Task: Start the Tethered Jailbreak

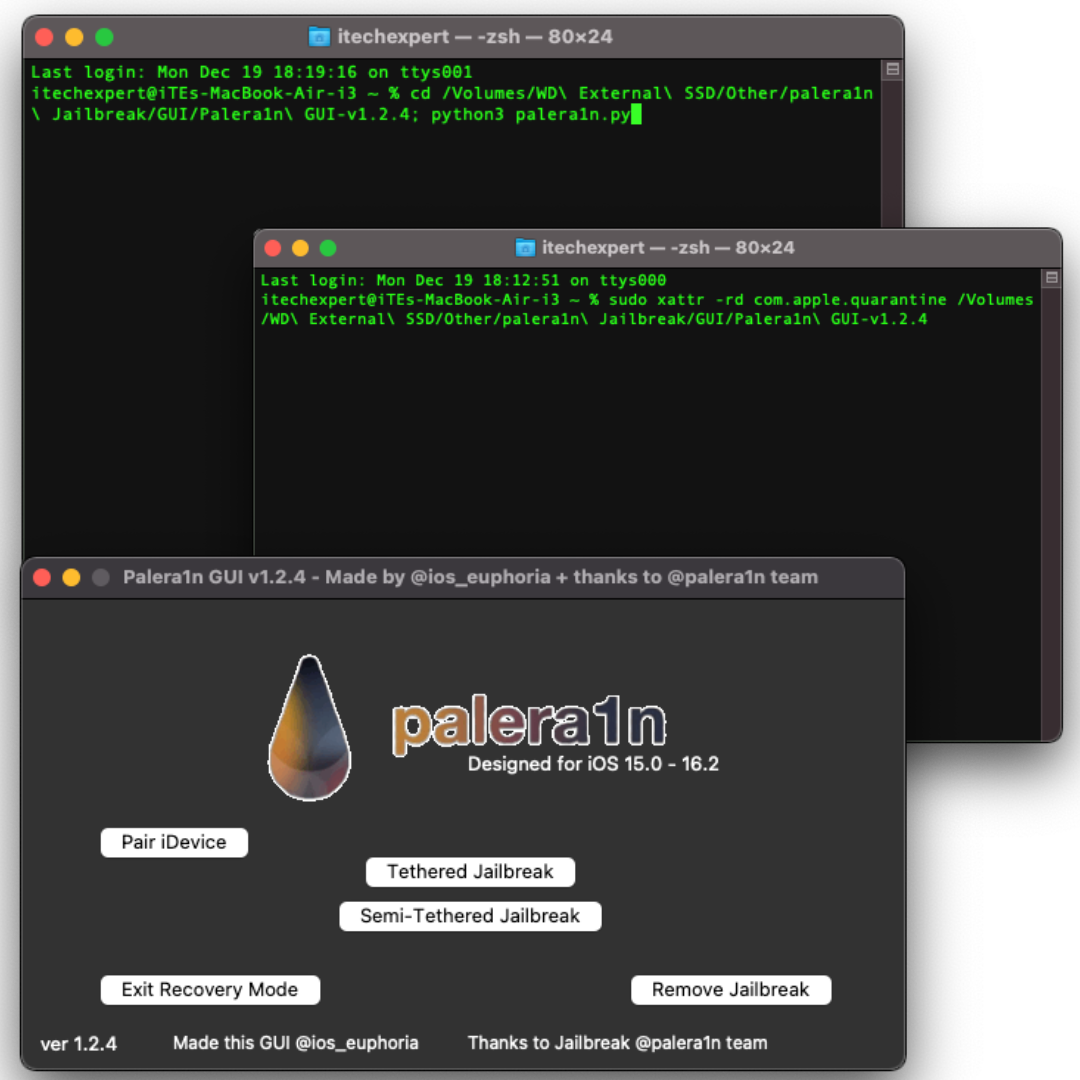Action: coord(470,872)
